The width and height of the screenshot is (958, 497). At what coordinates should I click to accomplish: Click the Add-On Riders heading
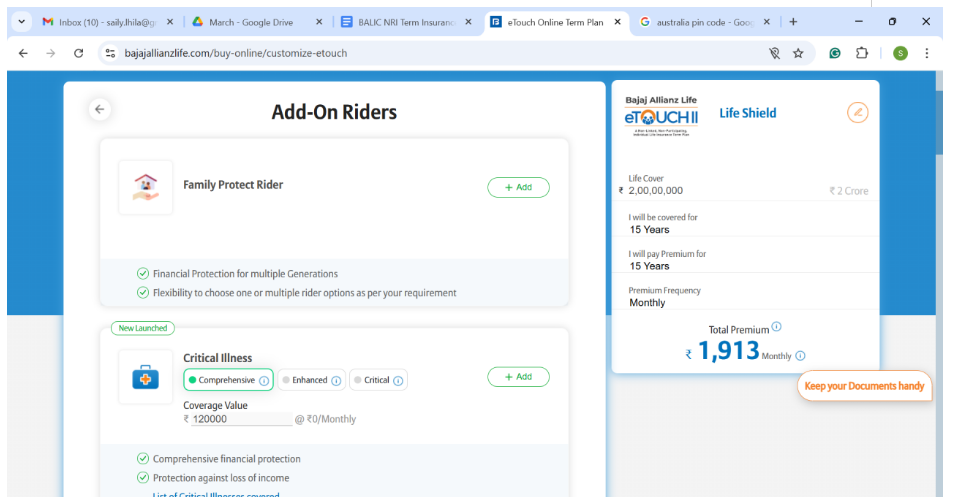click(x=334, y=112)
